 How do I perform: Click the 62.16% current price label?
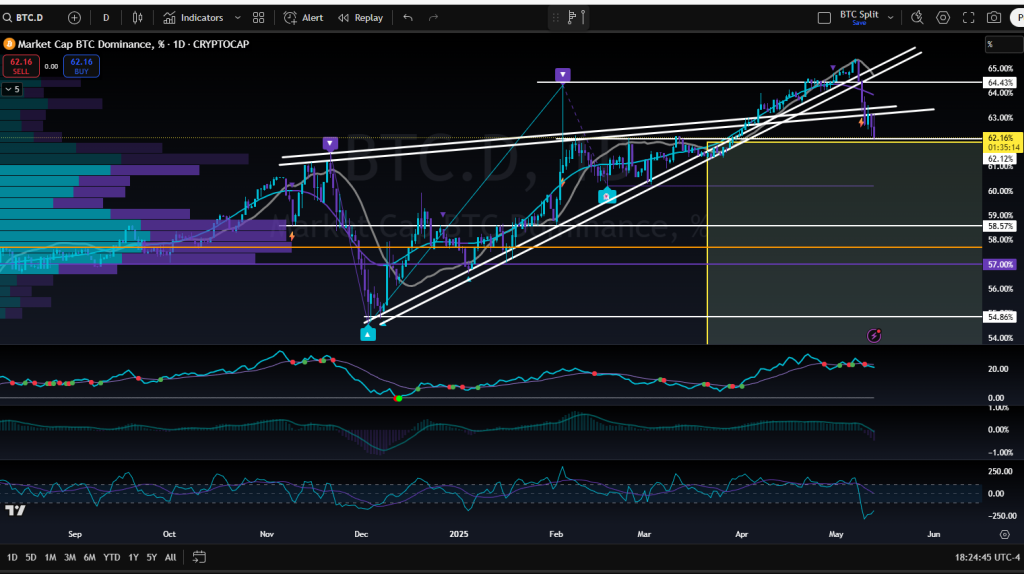1002,142
